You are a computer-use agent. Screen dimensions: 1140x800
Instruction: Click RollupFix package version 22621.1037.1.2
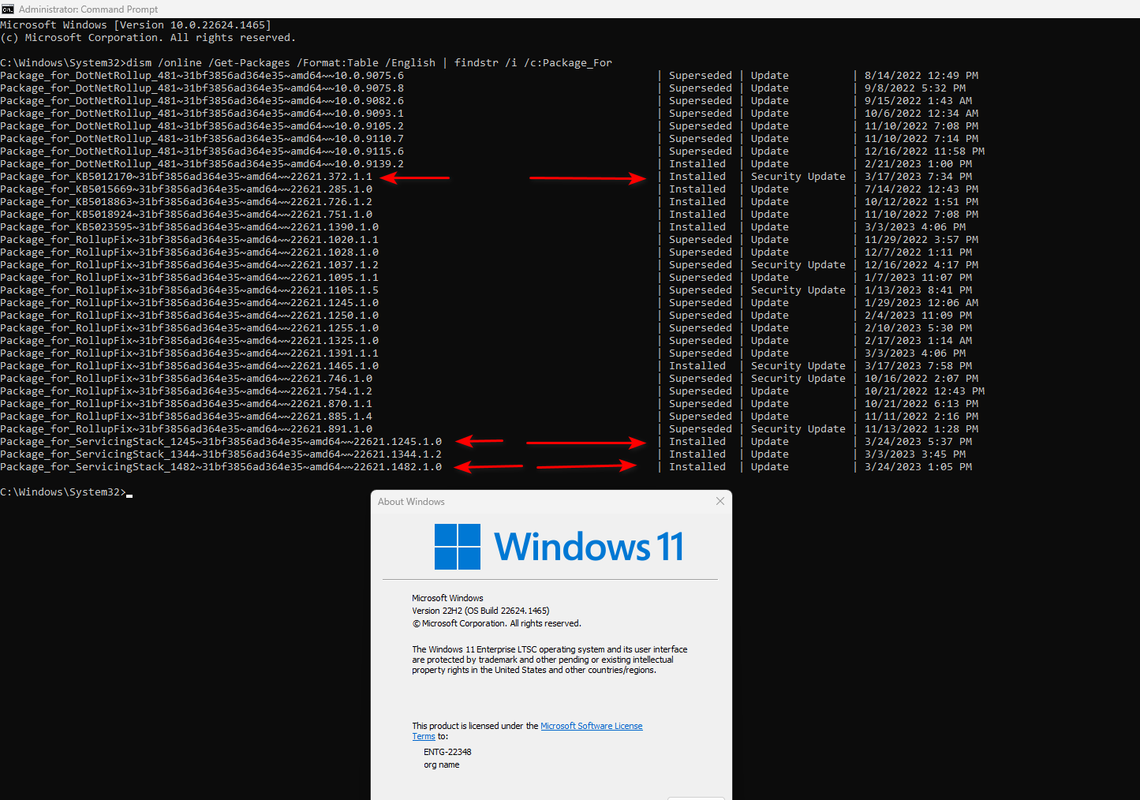click(189, 265)
